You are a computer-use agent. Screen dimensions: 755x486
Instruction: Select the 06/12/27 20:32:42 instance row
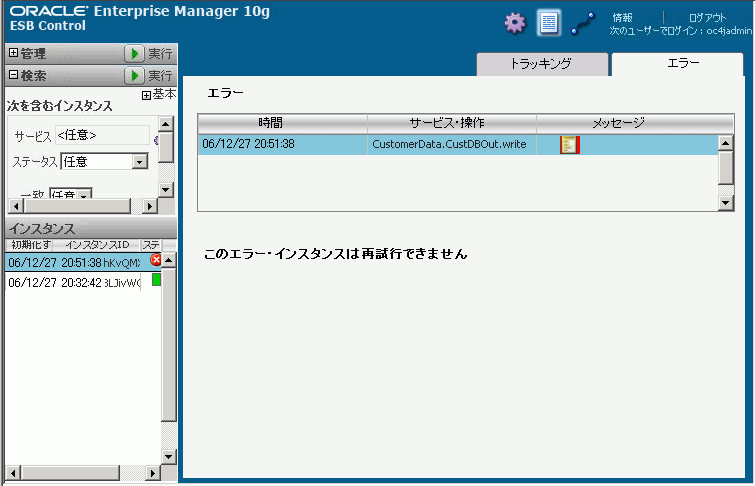click(84, 282)
